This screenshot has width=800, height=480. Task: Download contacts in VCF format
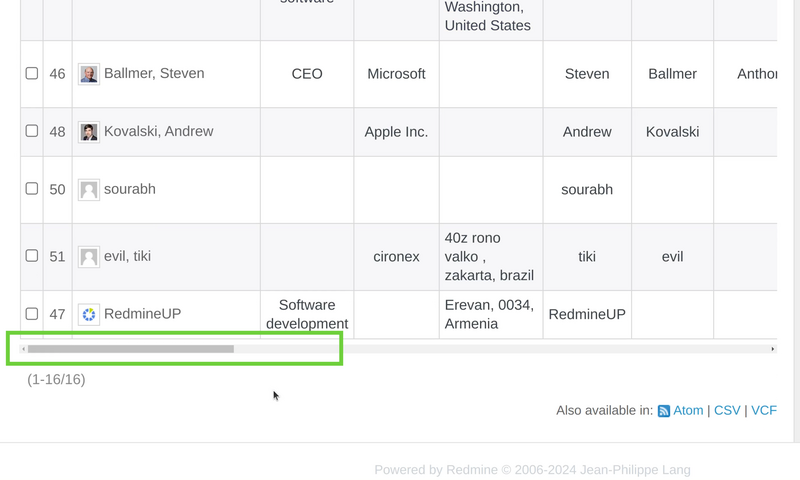[x=764, y=411]
